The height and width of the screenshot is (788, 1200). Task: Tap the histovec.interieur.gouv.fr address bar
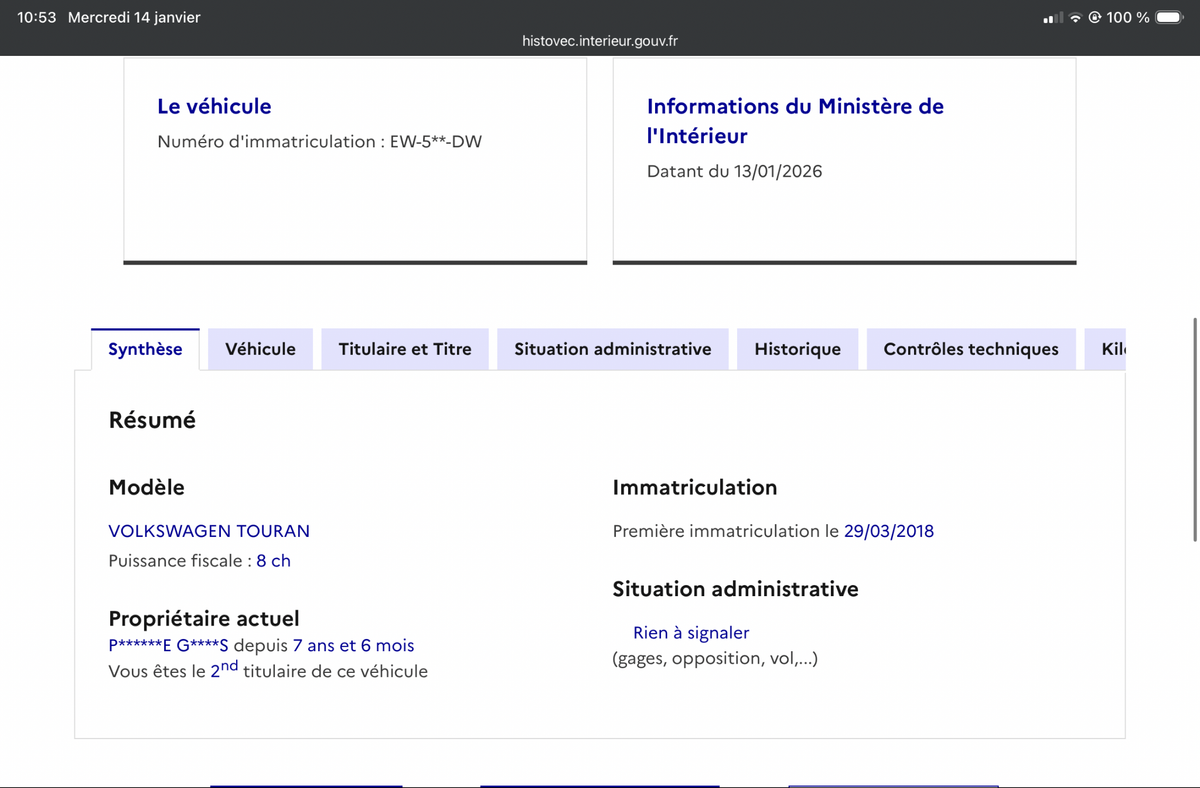(x=600, y=41)
